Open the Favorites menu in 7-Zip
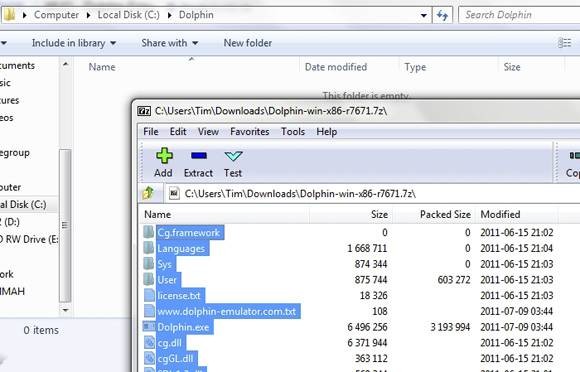 click(250, 132)
